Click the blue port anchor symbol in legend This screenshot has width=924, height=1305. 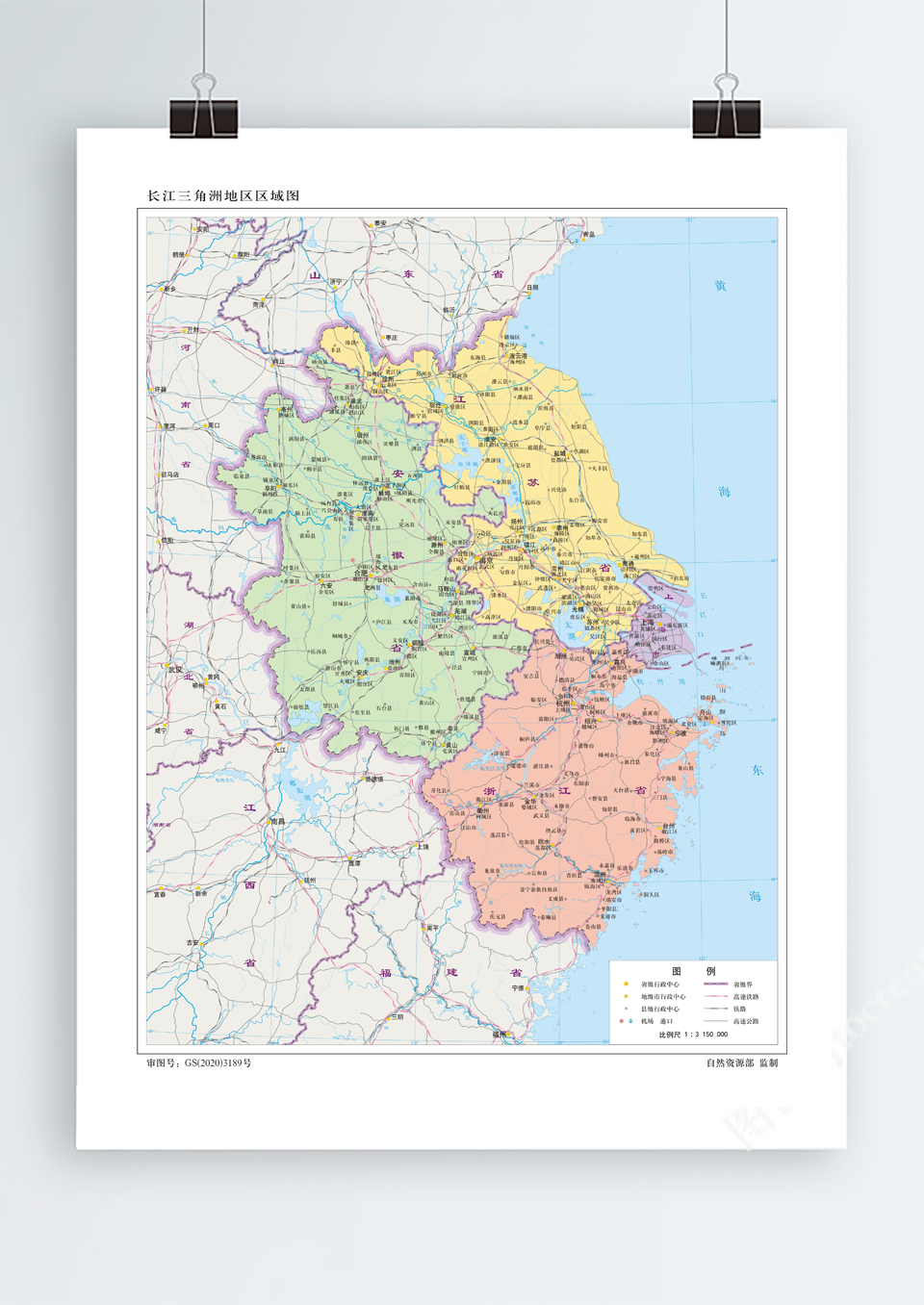click(x=630, y=1021)
